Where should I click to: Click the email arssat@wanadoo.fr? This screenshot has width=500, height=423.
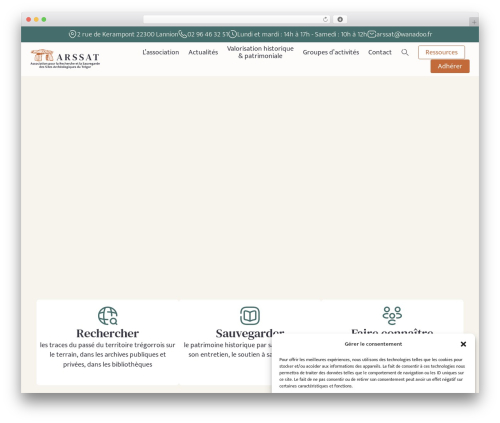(x=404, y=34)
